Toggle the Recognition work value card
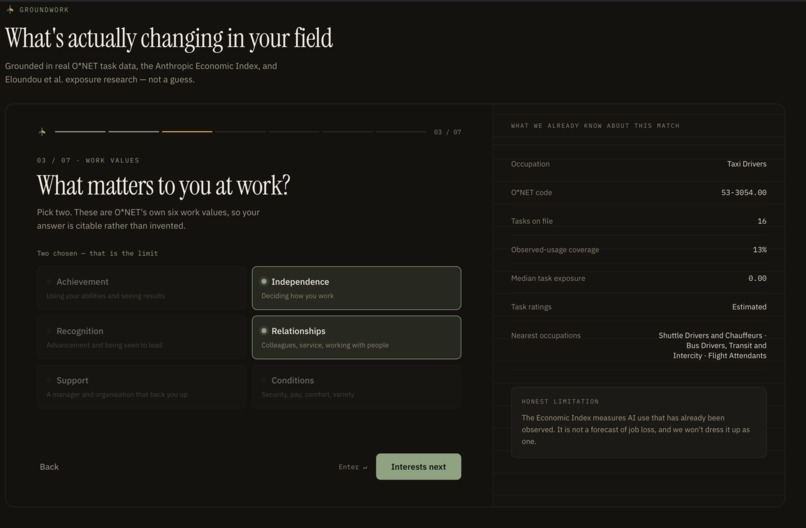The image size is (806, 528). click(141, 337)
